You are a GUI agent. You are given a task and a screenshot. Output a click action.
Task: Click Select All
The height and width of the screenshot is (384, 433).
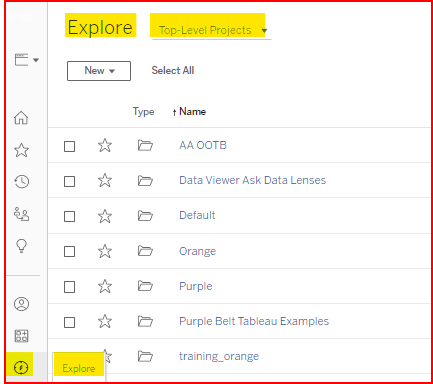(x=173, y=70)
